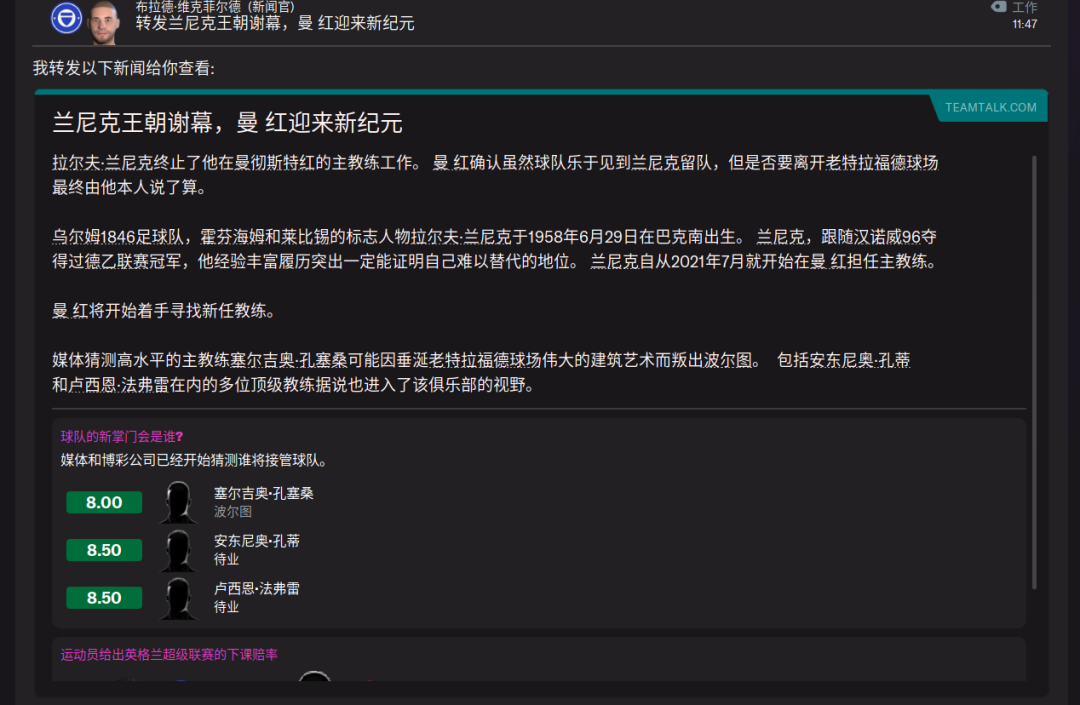
Task: Select 安东尼奥·孔蒂 in the candidates list
Action: (x=256, y=541)
